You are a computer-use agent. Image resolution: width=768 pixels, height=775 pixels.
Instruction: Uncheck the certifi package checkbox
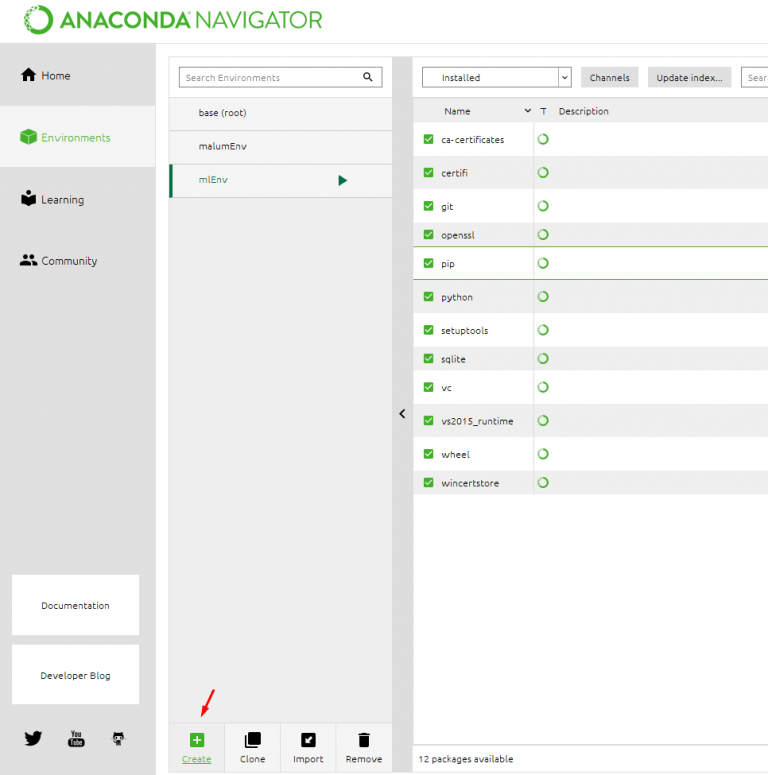point(428,172)
